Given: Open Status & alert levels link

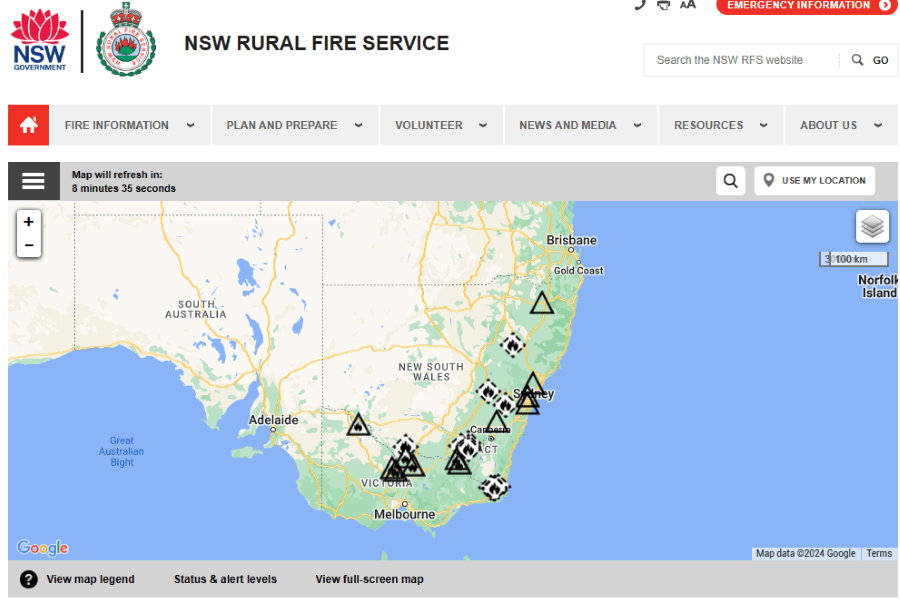Looking at the screenshot, I should click(225, 579).
